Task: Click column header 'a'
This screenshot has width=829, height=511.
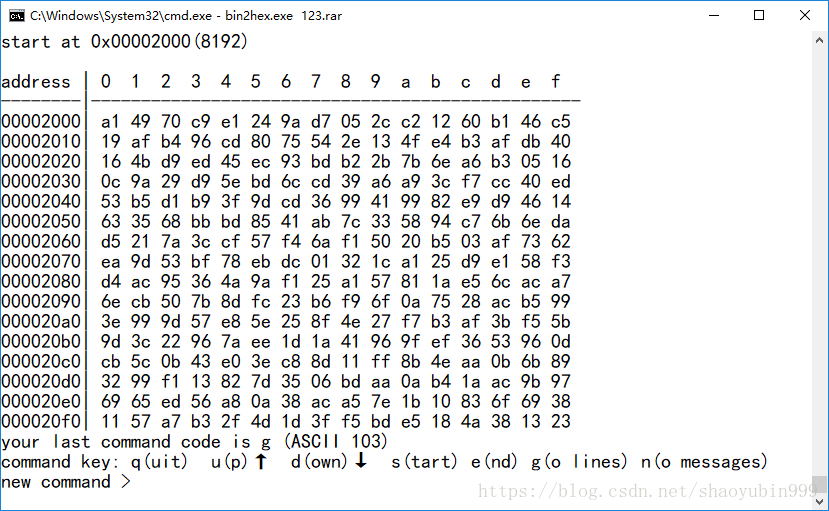Action: point(406,82)
